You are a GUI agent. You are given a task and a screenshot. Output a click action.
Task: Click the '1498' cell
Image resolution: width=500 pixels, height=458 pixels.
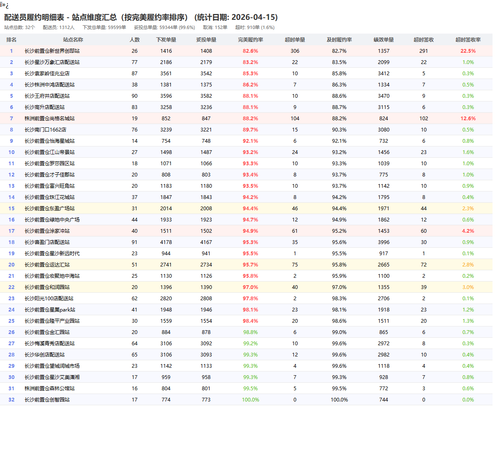166,152
